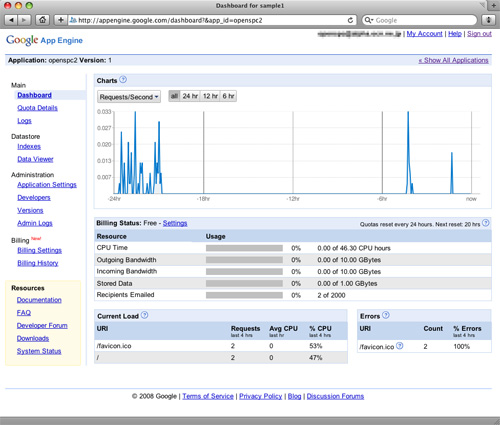500x425 pixels.
Task: Open the Requests/Second chart type dropdown
Action: (x=129, y=97)
